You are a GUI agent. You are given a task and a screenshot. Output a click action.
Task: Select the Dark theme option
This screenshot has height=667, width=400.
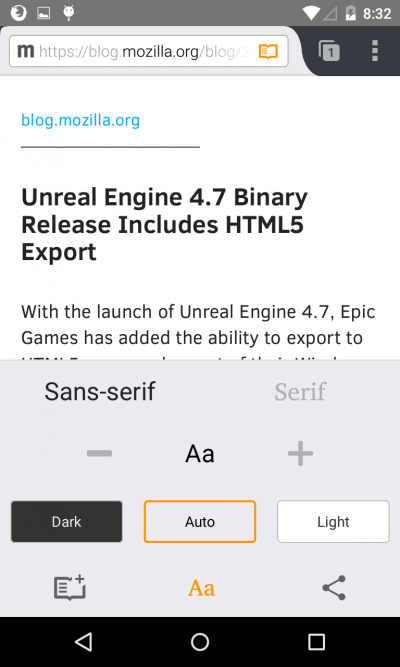pyautogui.click(x=66, y=522)
